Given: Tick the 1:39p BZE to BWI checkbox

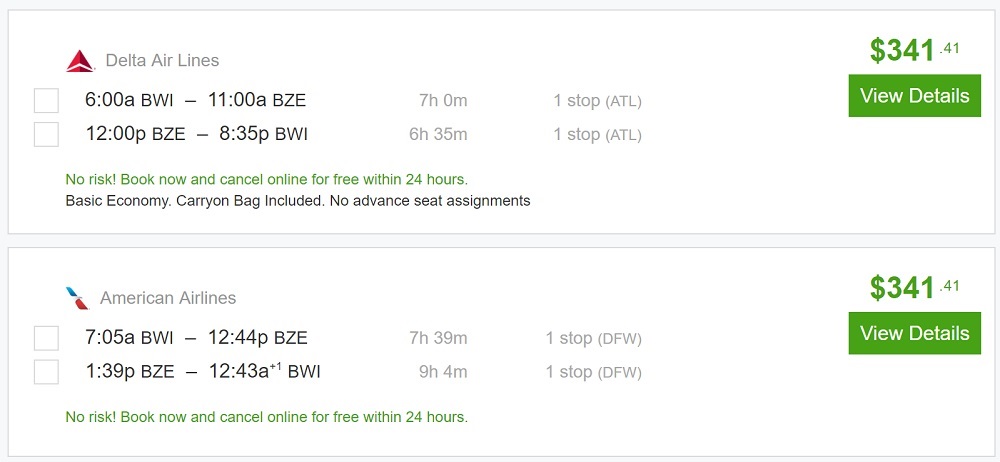Looking at the screenshot, I should click(x=46, y=372).
